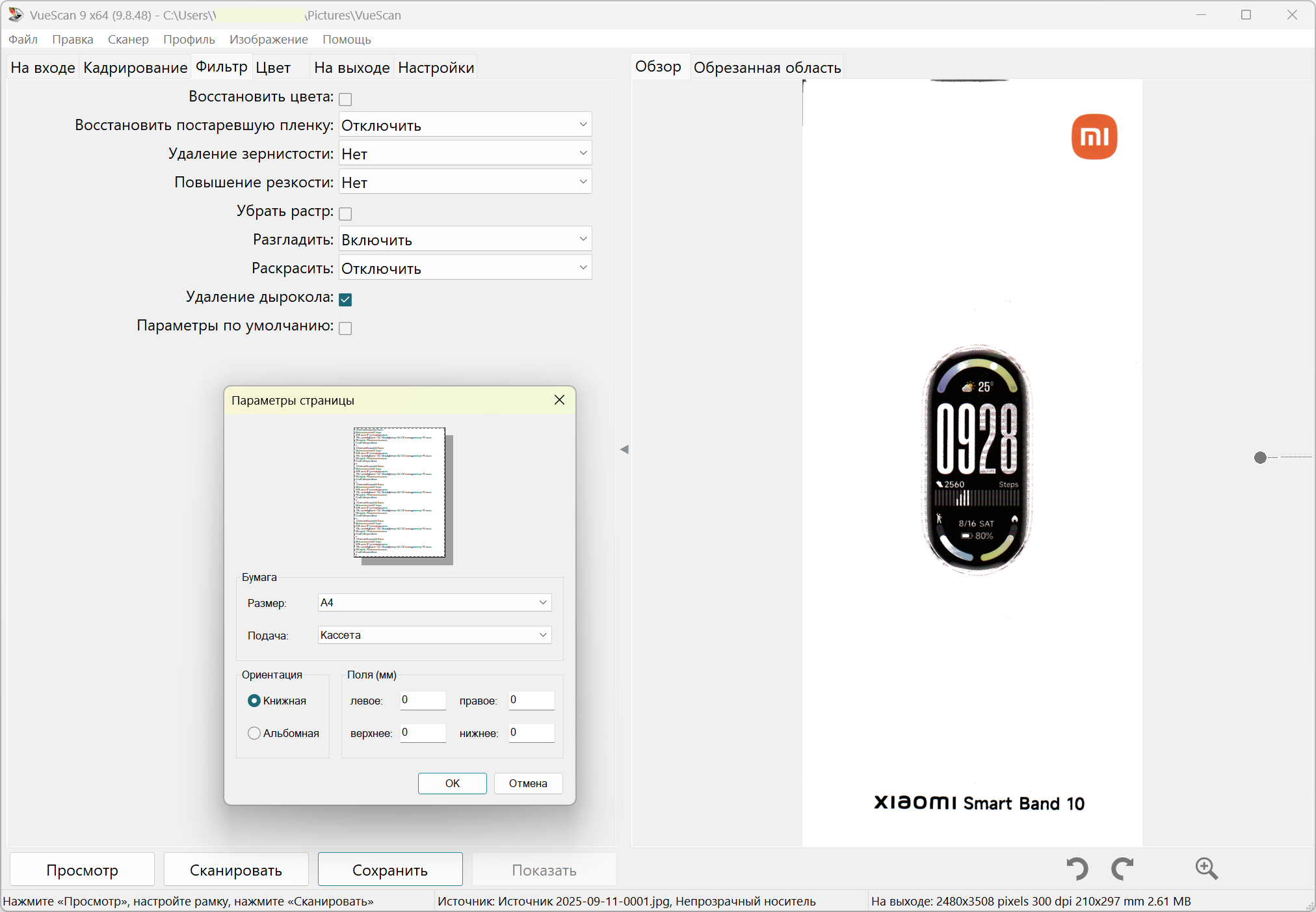Open the Размер paper size dropdown
The image size is (1316, 912).
[434, 602]
